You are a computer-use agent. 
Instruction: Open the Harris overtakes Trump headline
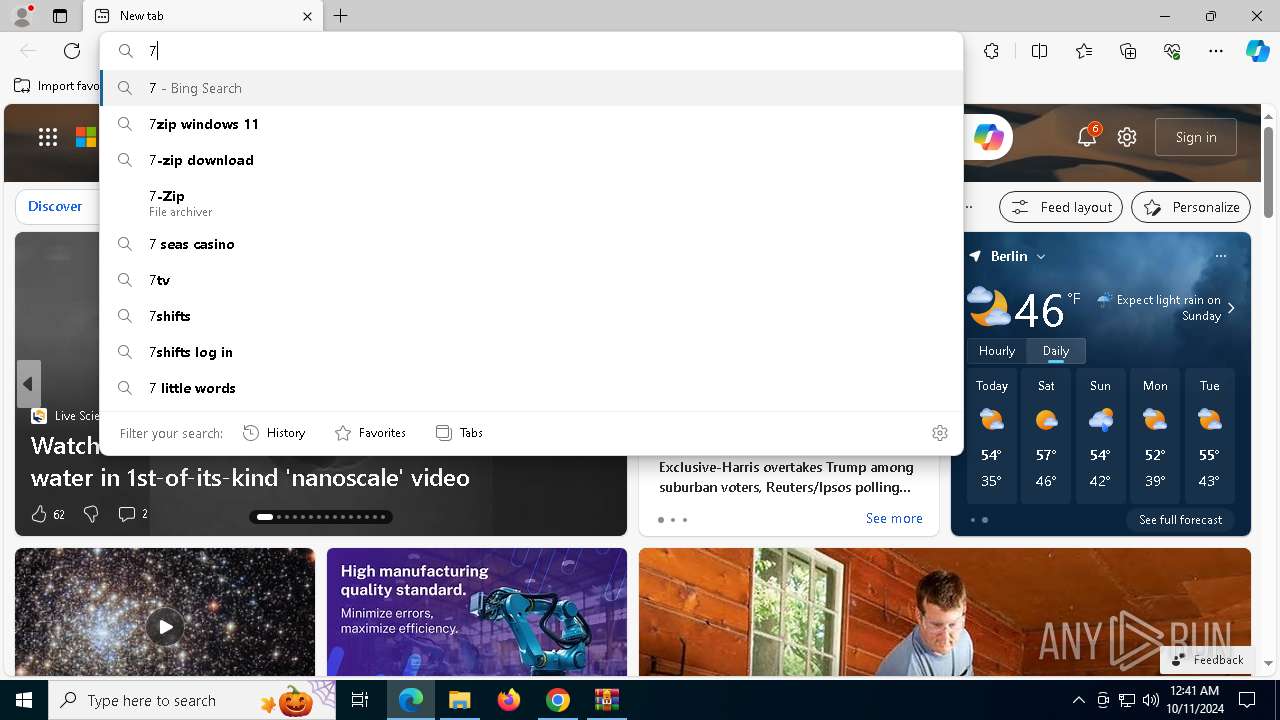click(x=785, y=477)
